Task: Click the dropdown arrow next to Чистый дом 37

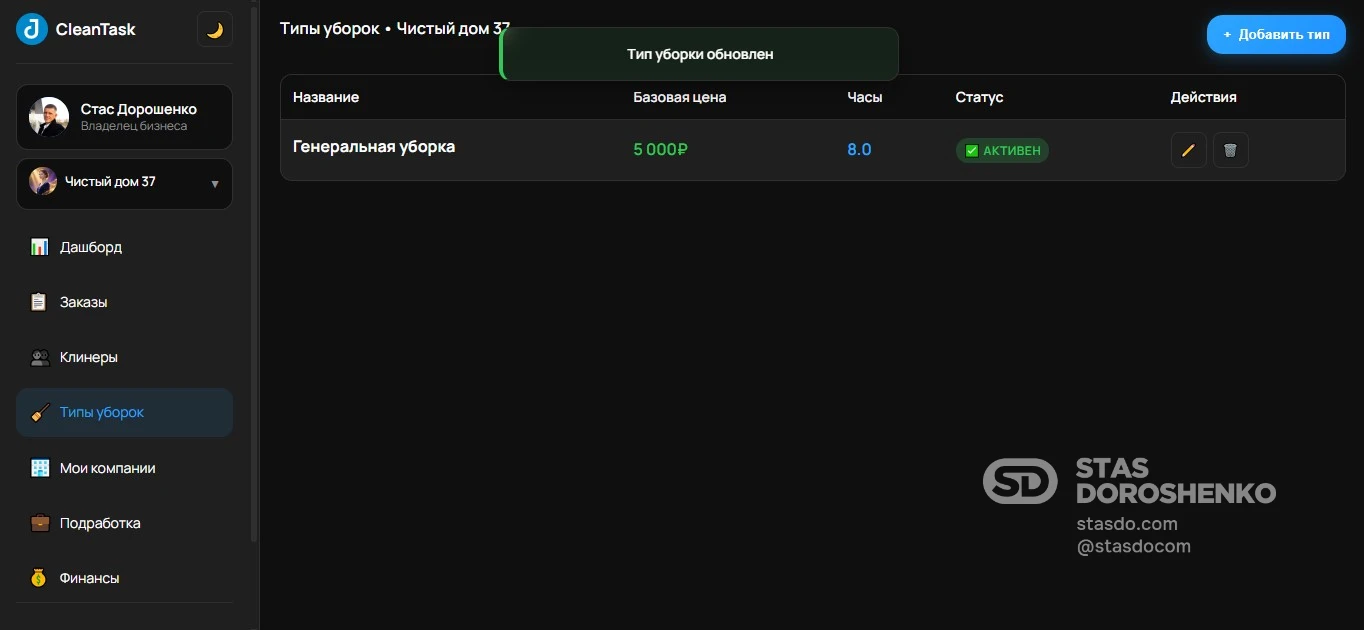Action: pyautogui.click(x=215, y=184)
